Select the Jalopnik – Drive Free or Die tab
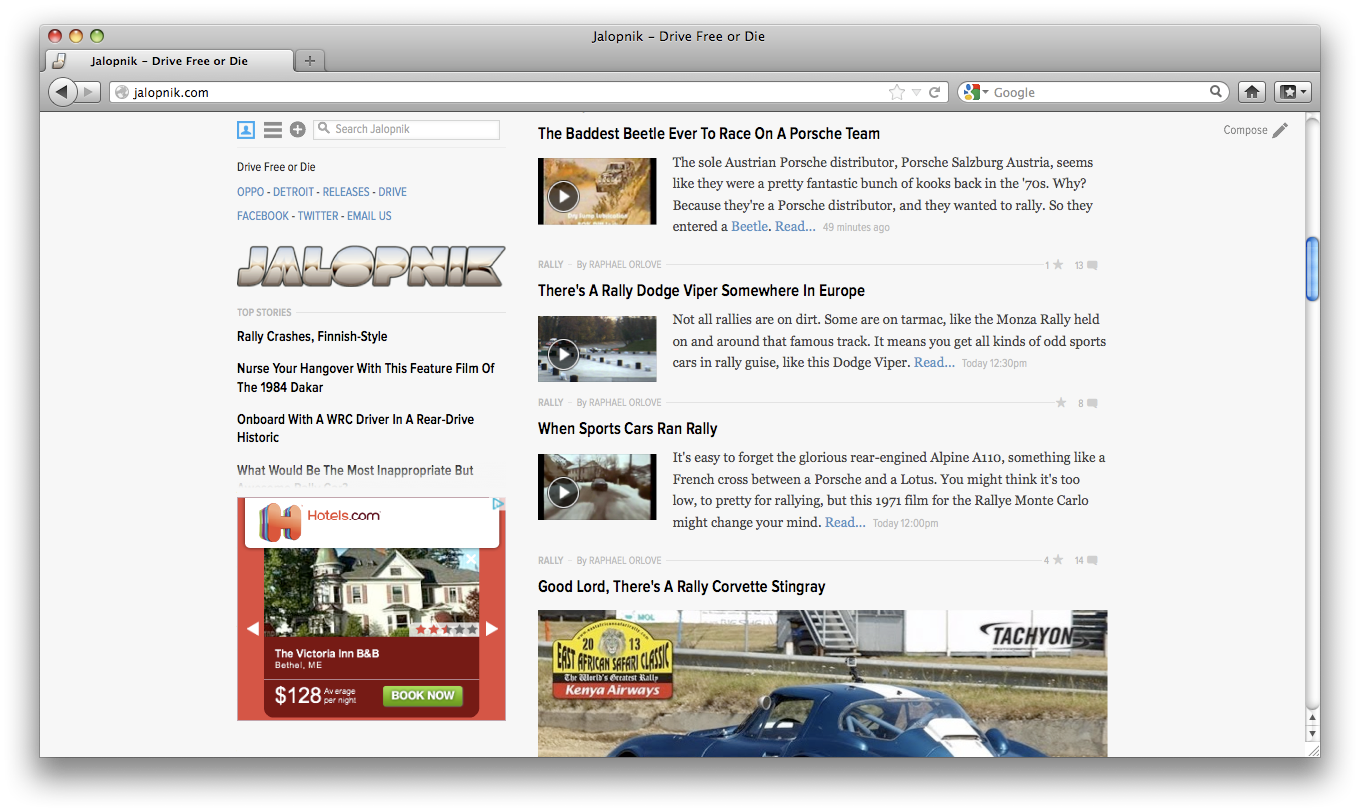 170,61
